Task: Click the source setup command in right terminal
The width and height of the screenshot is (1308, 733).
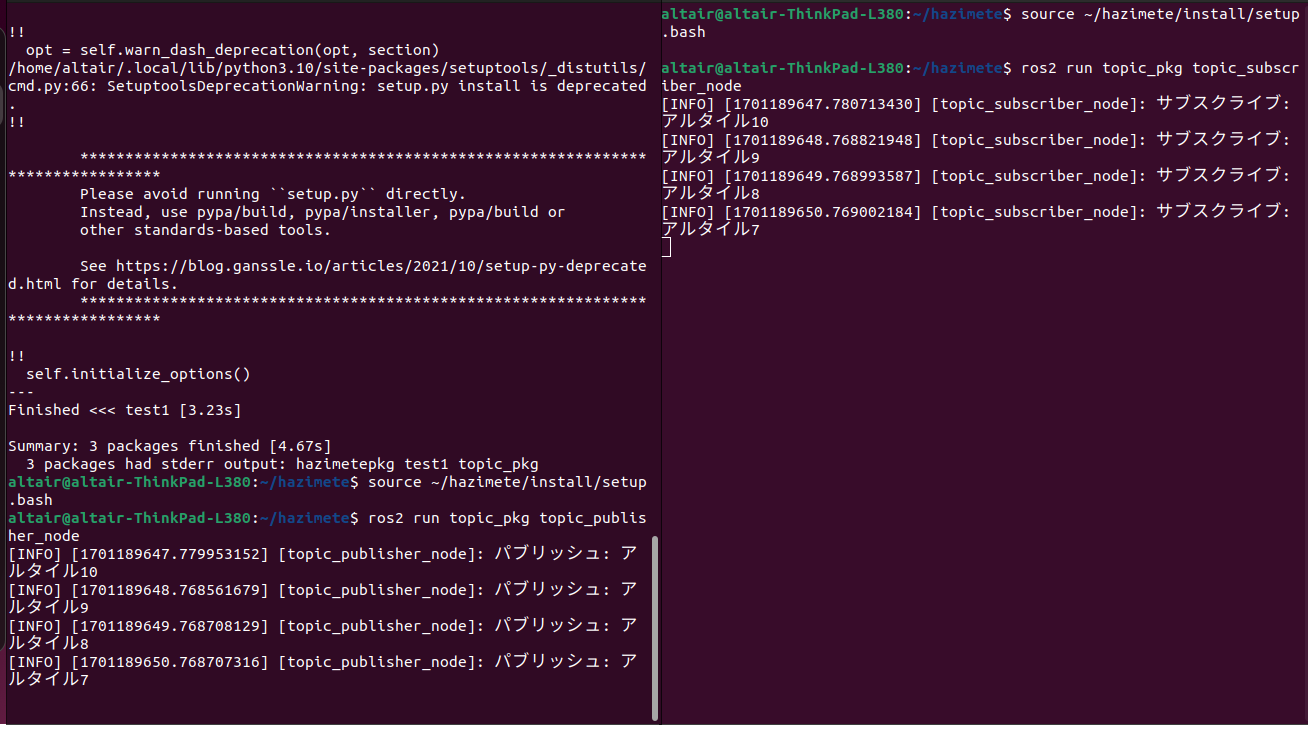Action: 1158,14
